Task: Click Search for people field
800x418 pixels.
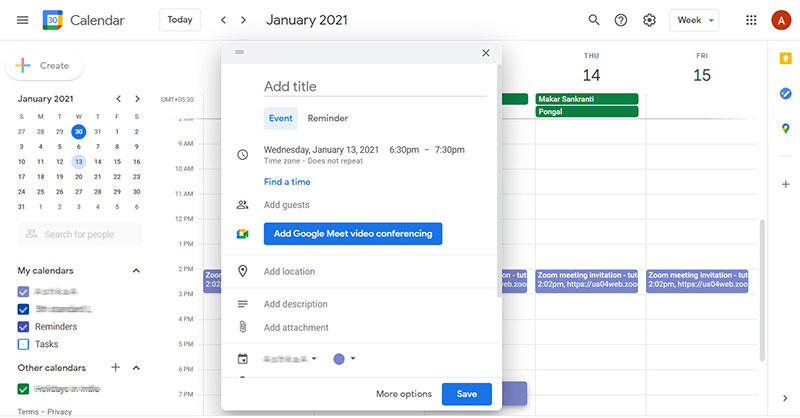Action: click(x=80, y=234)
